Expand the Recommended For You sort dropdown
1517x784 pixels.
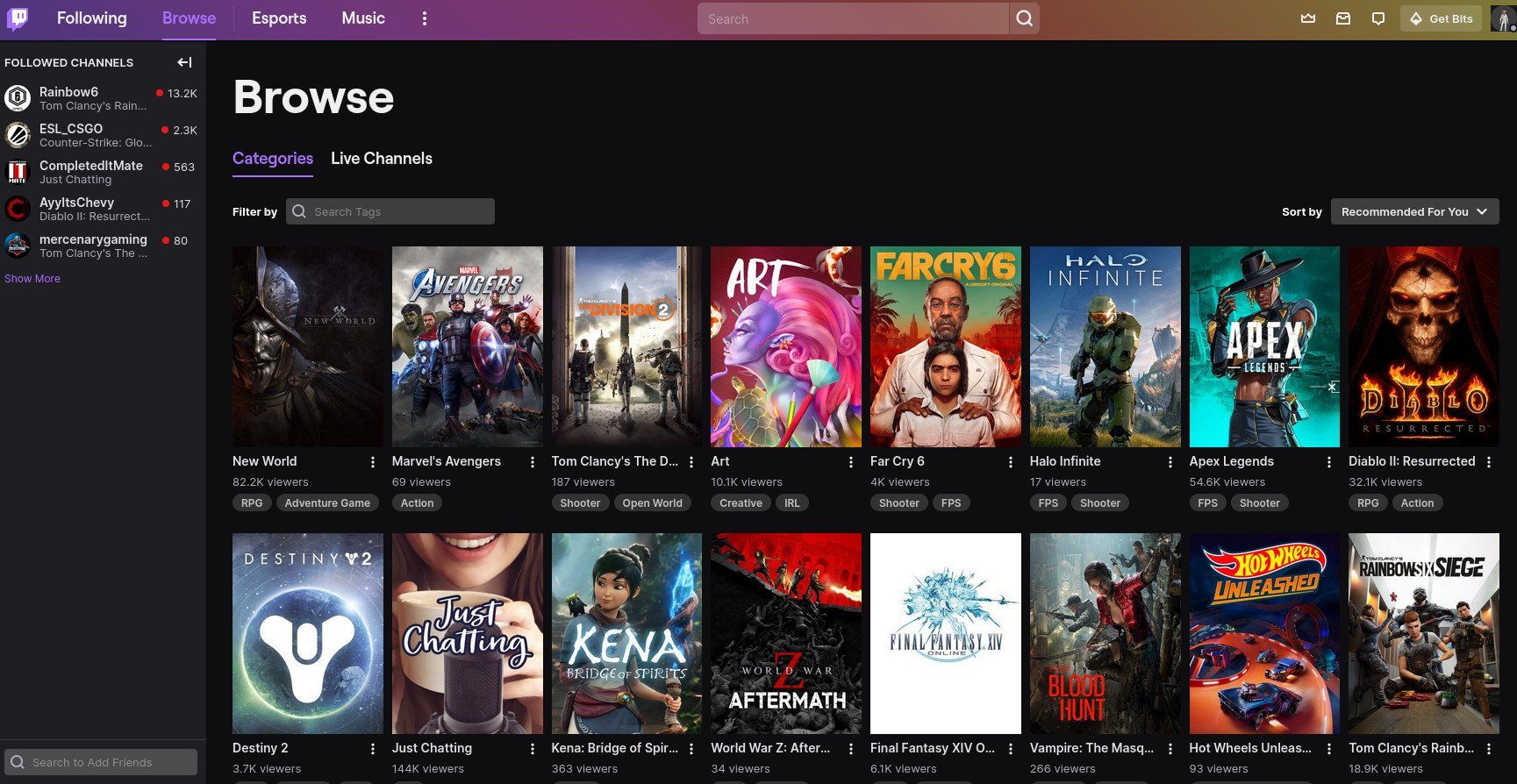(1414, 211)
